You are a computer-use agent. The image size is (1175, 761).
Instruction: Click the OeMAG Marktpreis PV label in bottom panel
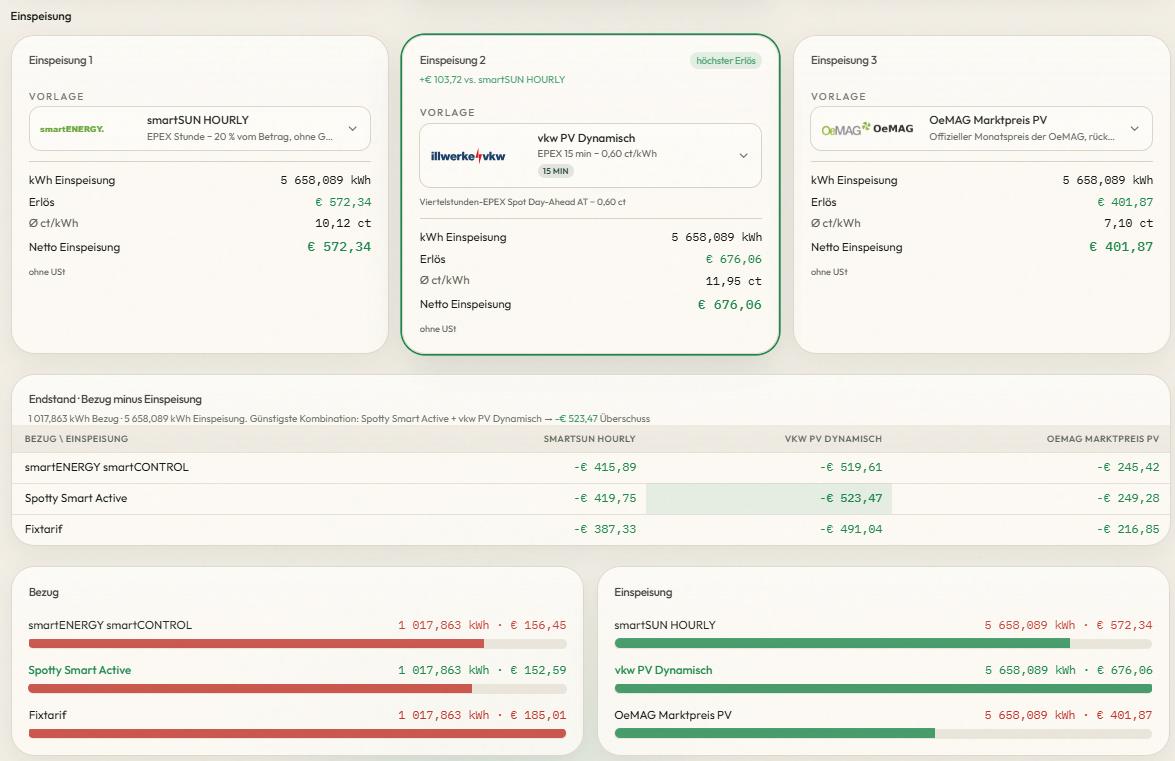pyautogui.click(x=673, y=715)
